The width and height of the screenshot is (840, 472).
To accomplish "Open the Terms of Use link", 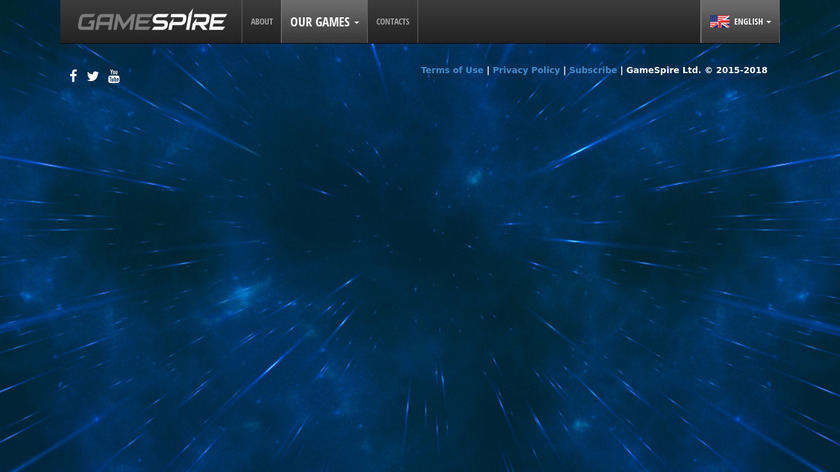I will pyautogui.click(x=452, y=70).
